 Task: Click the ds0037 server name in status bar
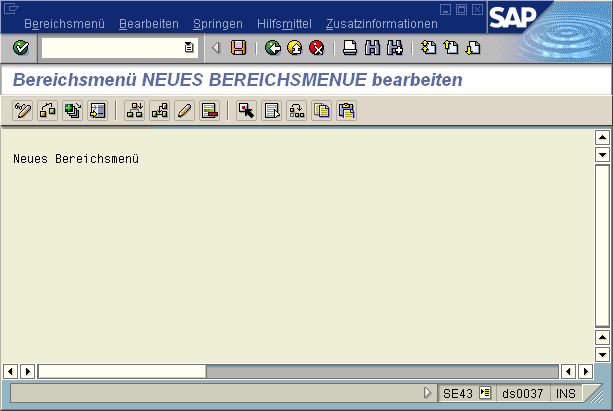tap(523, 393)
